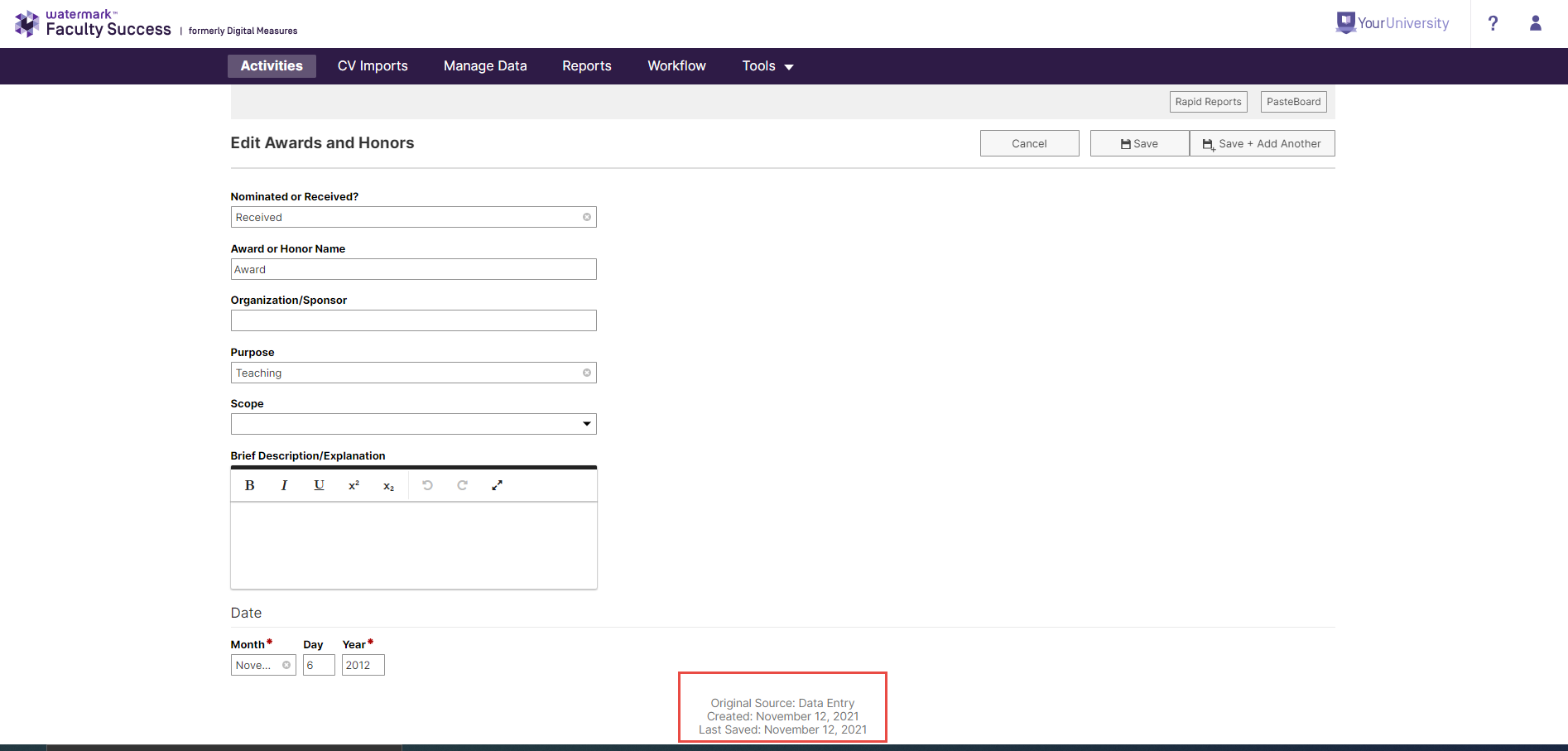Toggle Underline formatting in description editor
This screenshot has height=751, width=1568.
coord(319,485)
